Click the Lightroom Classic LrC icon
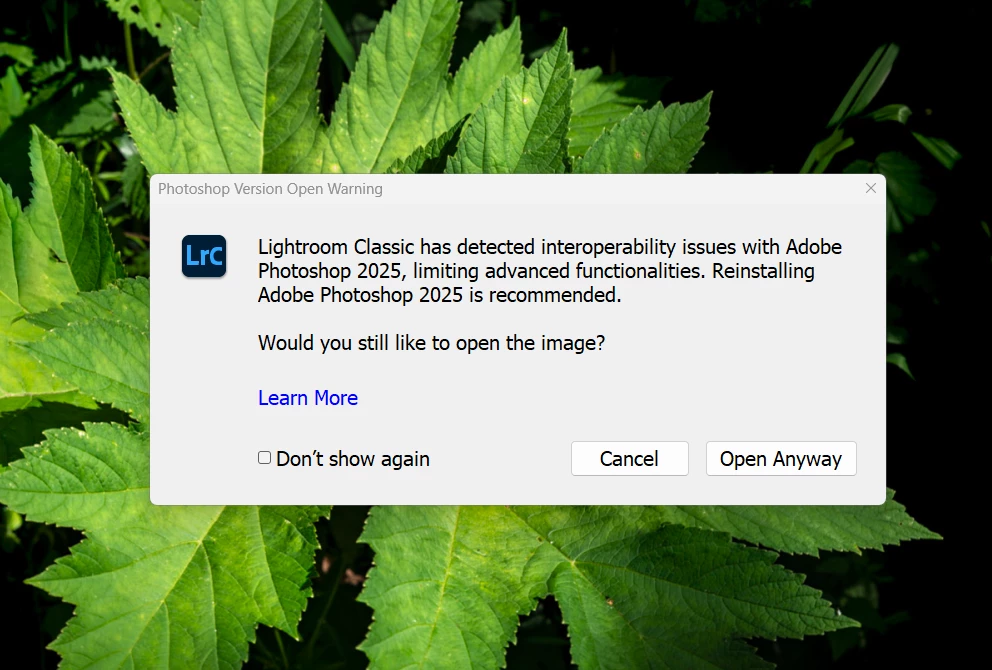Image resolution: width=992 pixels, height=670 pixels. point(204,256)
